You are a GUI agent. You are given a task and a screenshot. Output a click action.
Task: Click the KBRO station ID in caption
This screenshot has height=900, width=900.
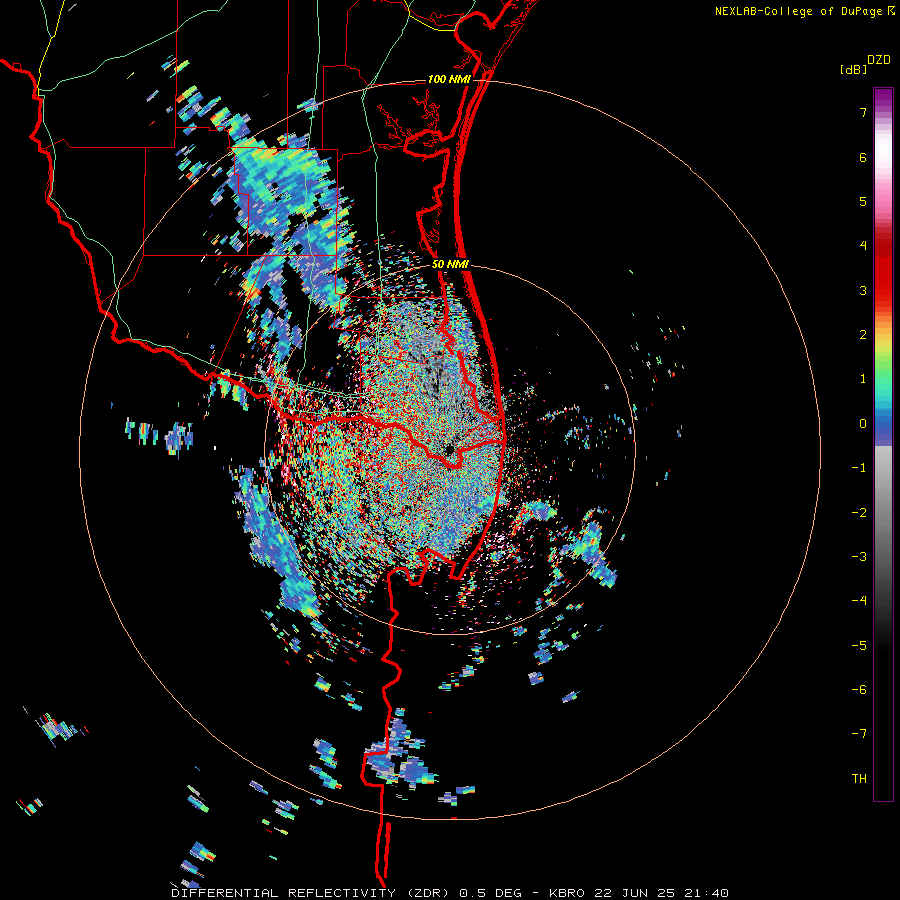coord(567,893)
